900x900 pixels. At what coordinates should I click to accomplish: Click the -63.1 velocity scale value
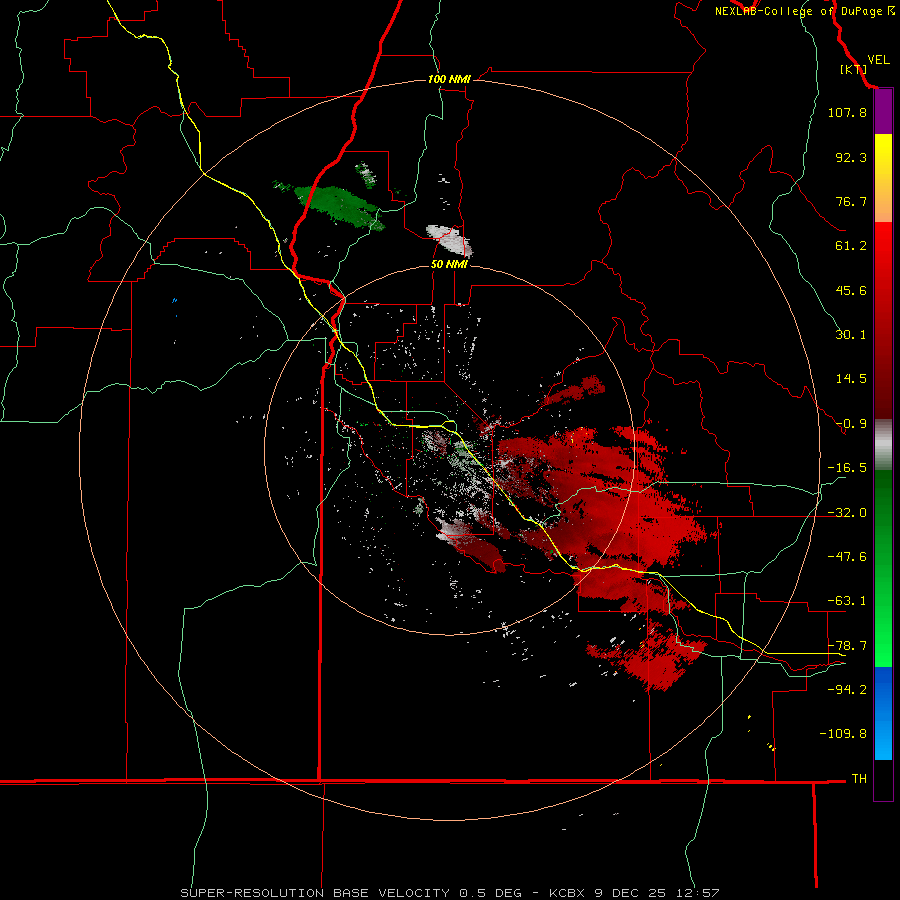tap(847, 601)
